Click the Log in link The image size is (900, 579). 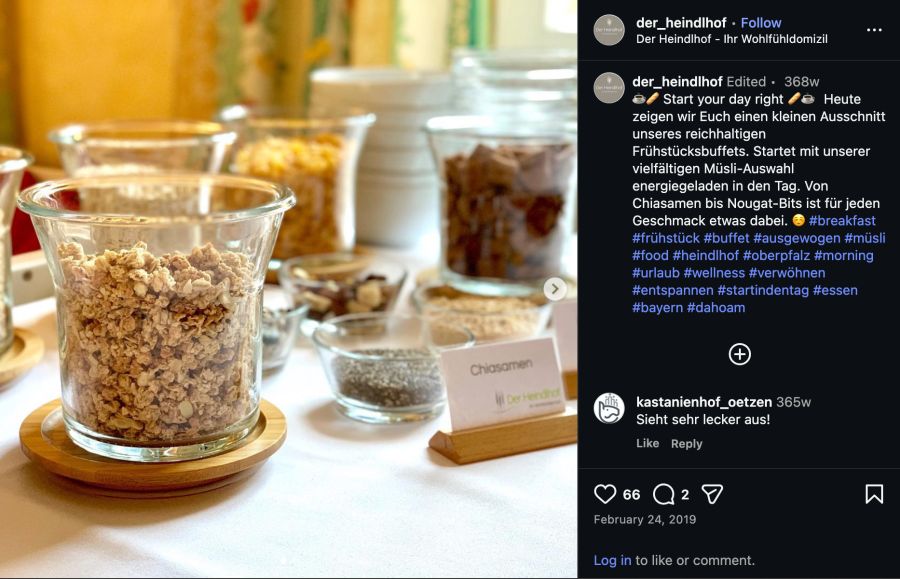coord(612,561)
